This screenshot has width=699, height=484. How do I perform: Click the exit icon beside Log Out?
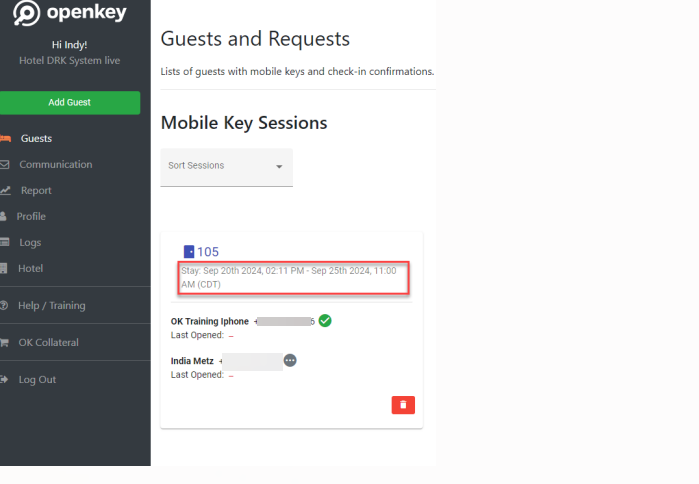coord(4,379)
